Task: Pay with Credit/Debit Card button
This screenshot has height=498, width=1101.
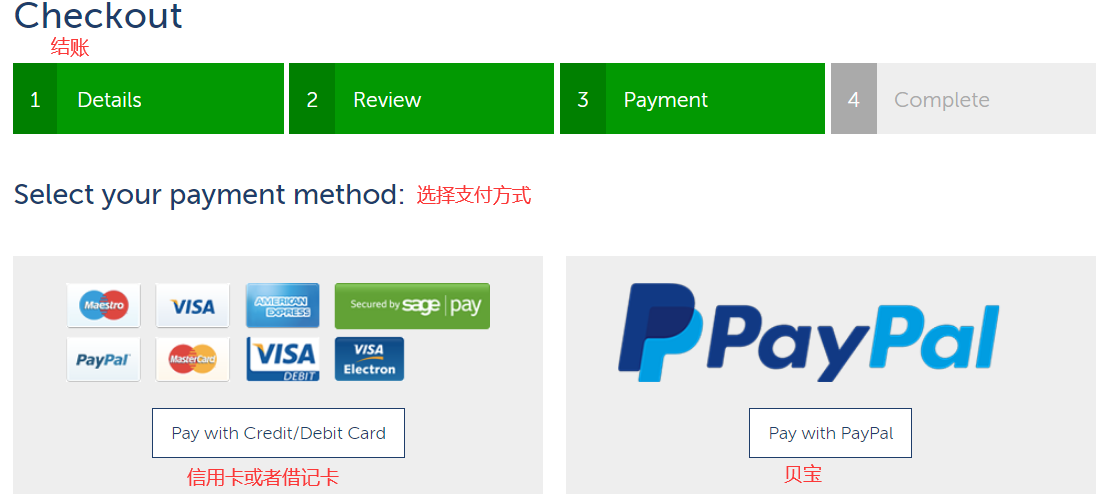Action: tap(278, 433)
